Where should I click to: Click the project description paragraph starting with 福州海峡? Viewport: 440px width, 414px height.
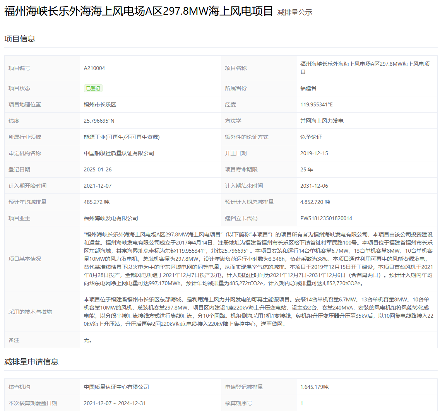(258, 259)
